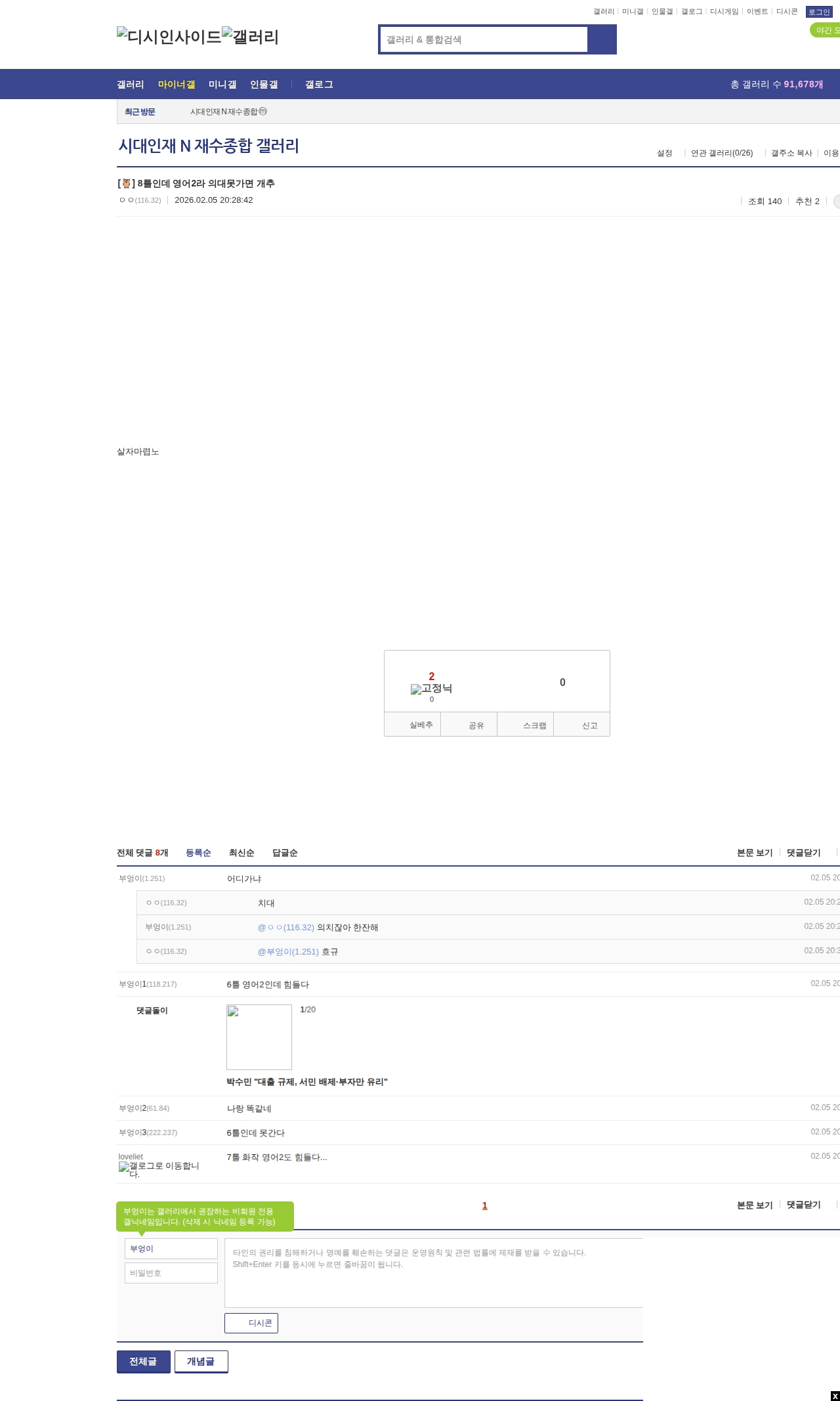Viewport: 840px width, 1401px height.
Task: Click the DCInside logo image
Action: click(169, 37)
